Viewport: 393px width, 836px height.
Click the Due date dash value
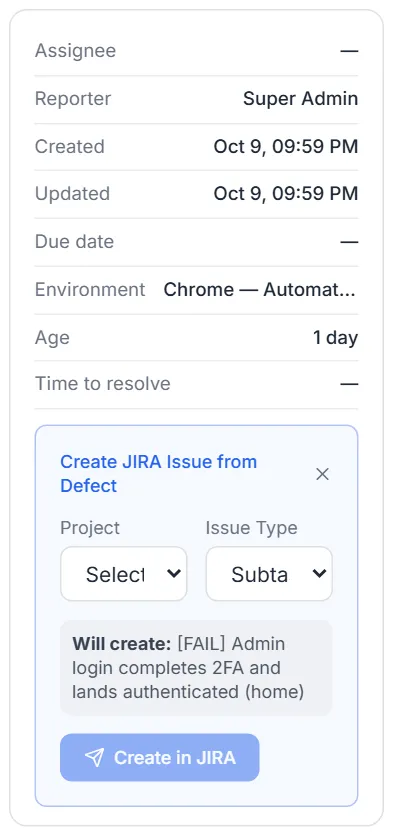point(349,242)
